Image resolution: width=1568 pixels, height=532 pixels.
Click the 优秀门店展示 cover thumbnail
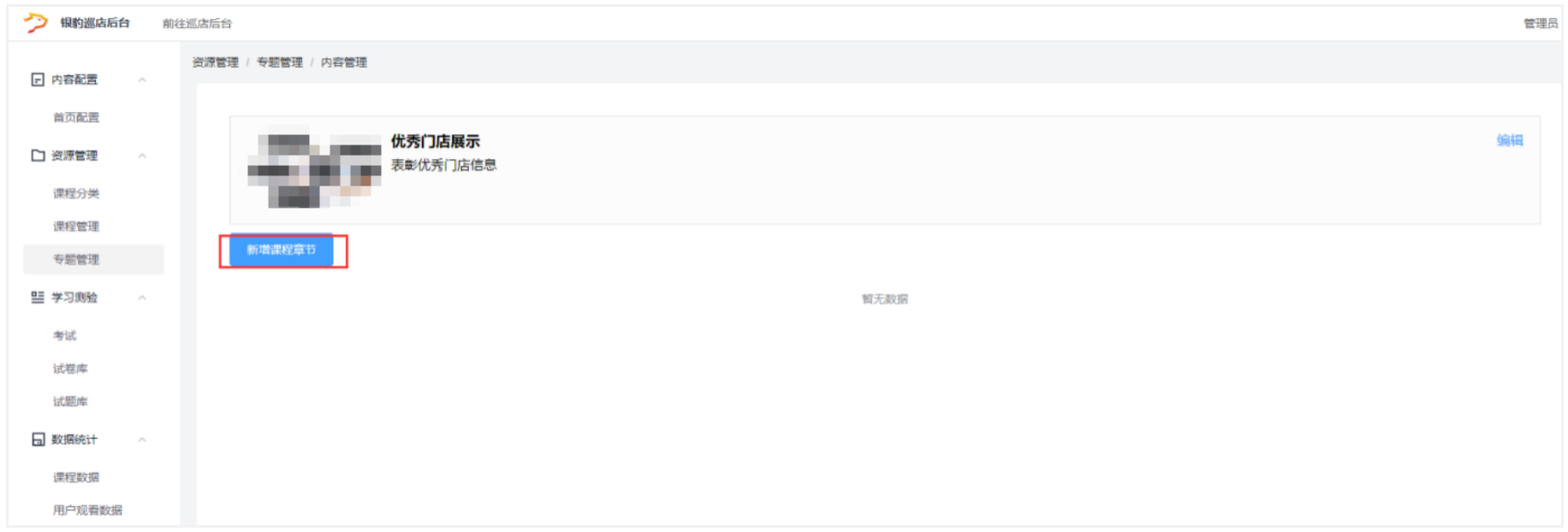[314, 168]
